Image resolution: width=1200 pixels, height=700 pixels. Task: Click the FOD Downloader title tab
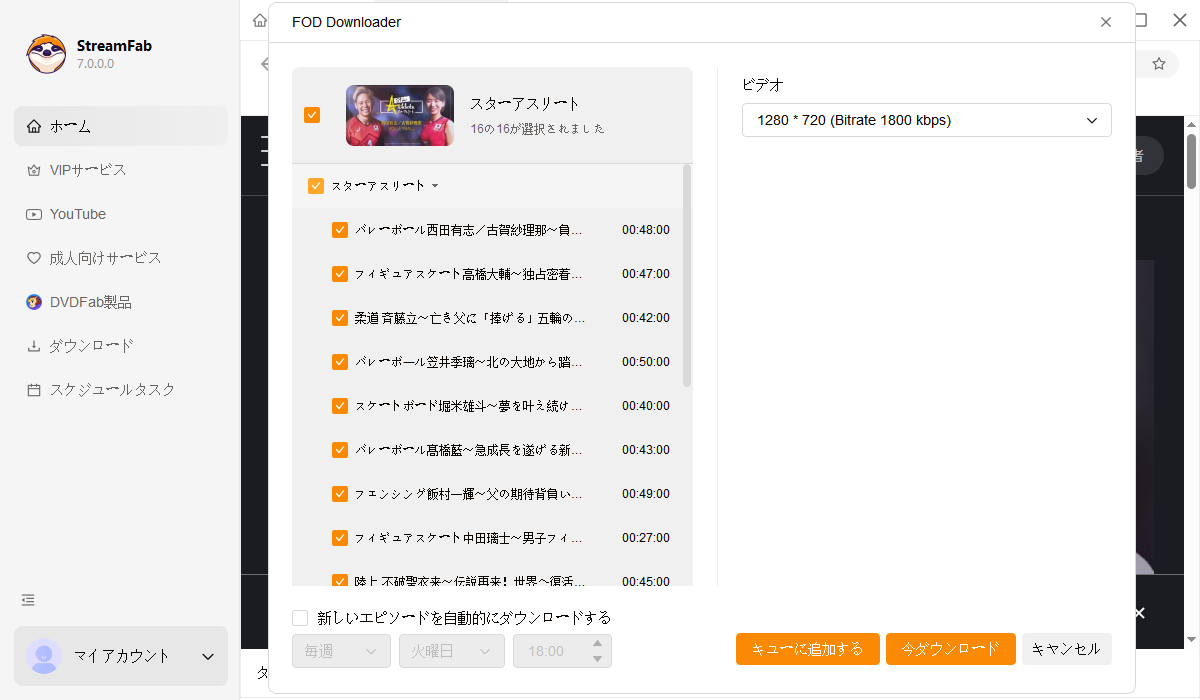coord(346,21)
